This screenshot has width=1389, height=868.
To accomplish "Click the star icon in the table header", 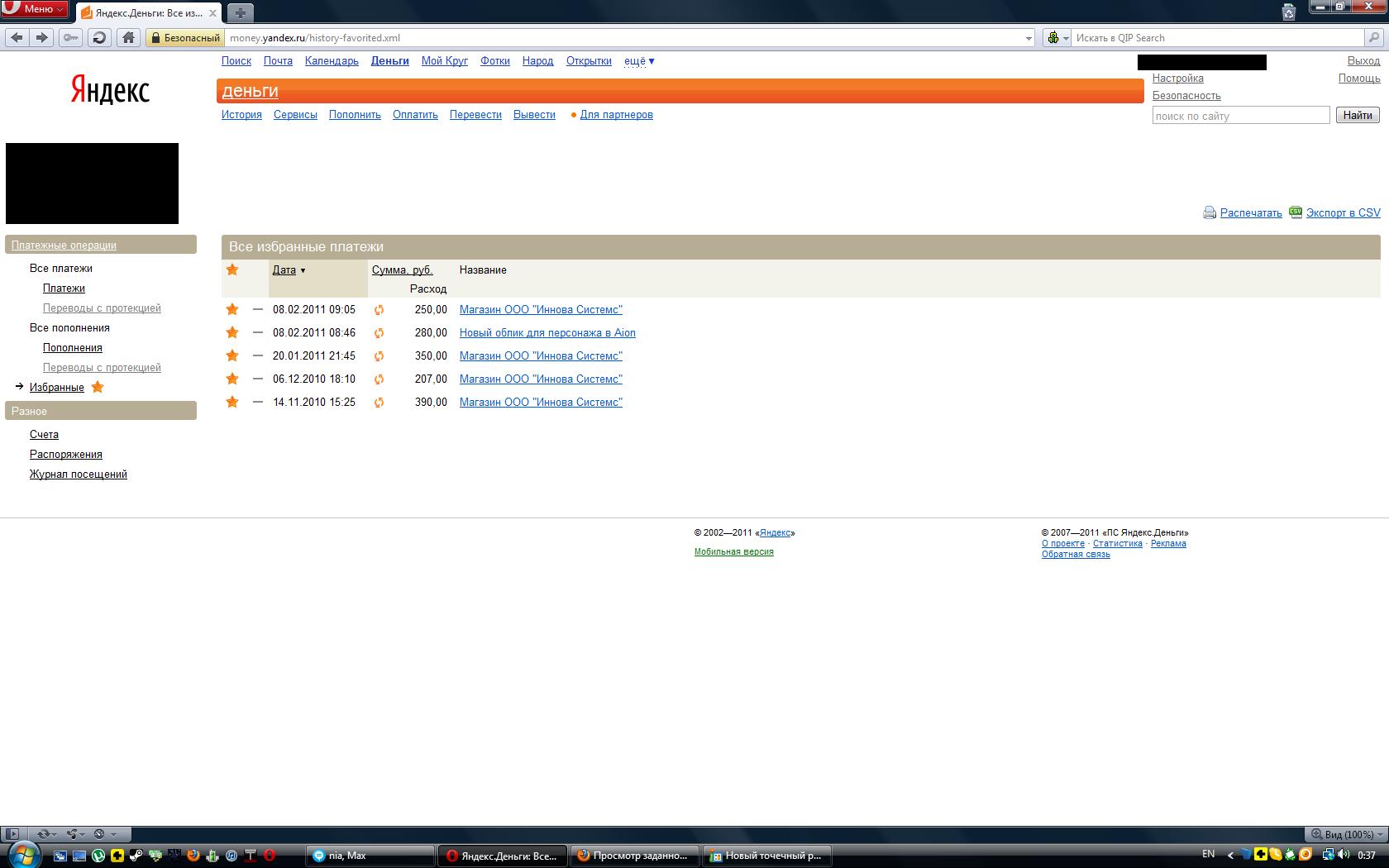I will pos(232,269).
